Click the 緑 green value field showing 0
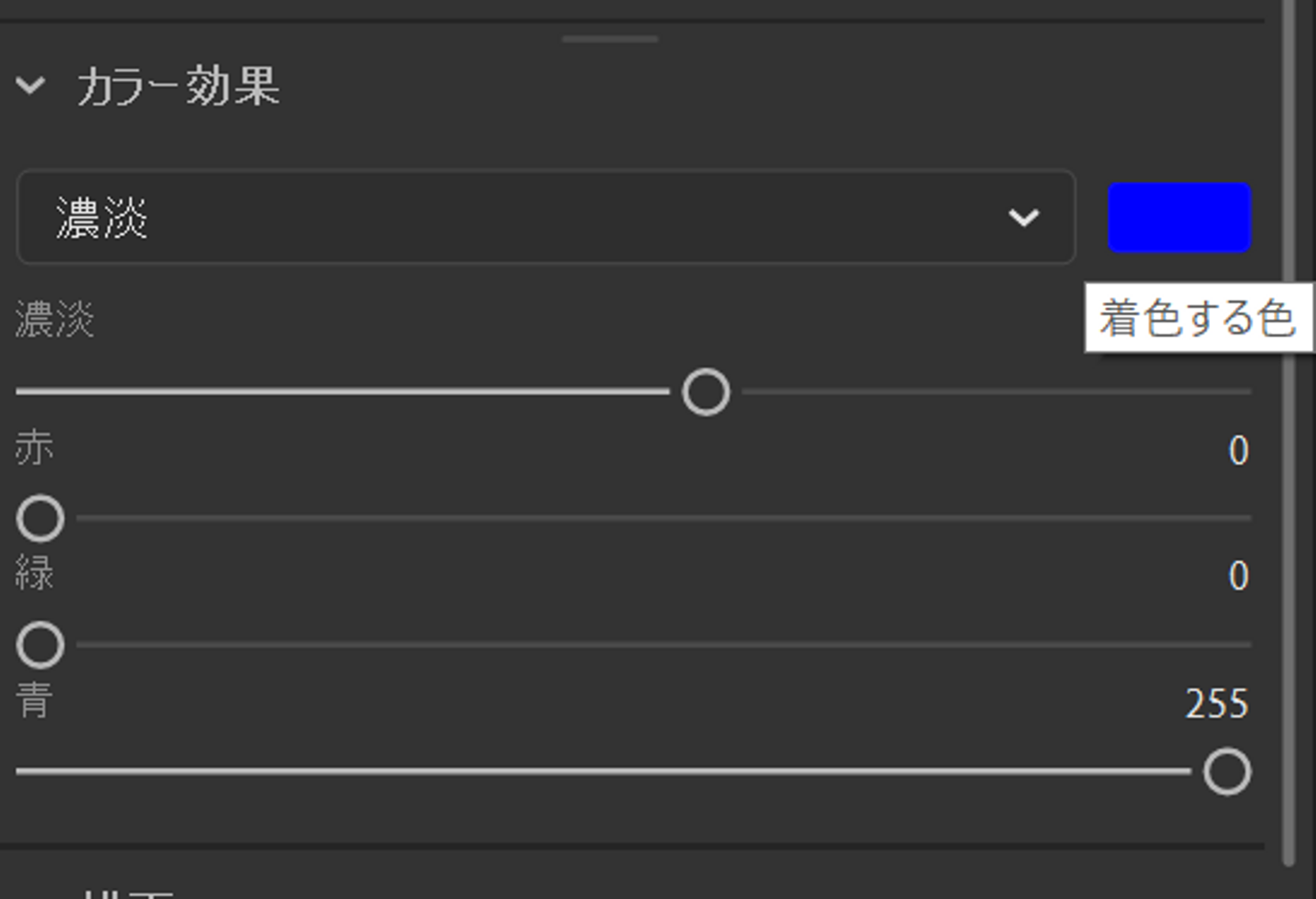The image size is (1316, 899). point(1237,576)
